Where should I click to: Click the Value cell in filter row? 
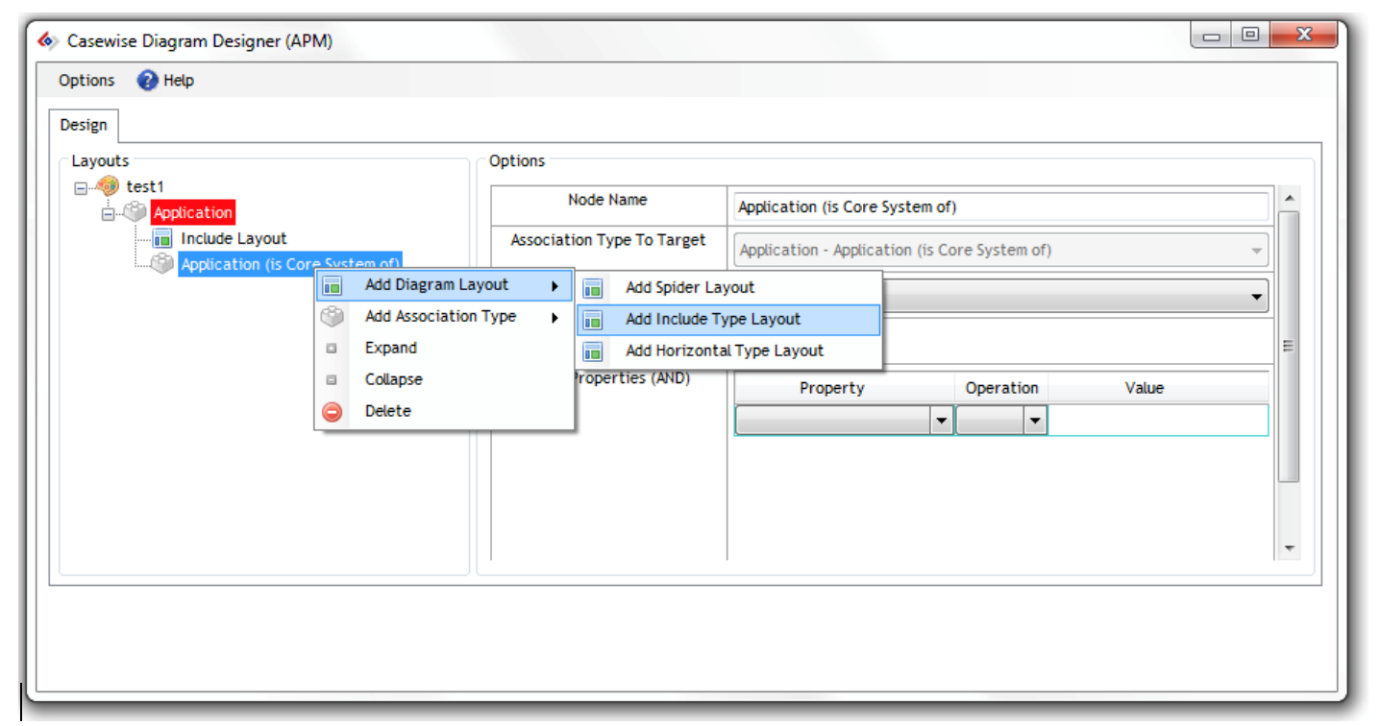coord(1158,421)
